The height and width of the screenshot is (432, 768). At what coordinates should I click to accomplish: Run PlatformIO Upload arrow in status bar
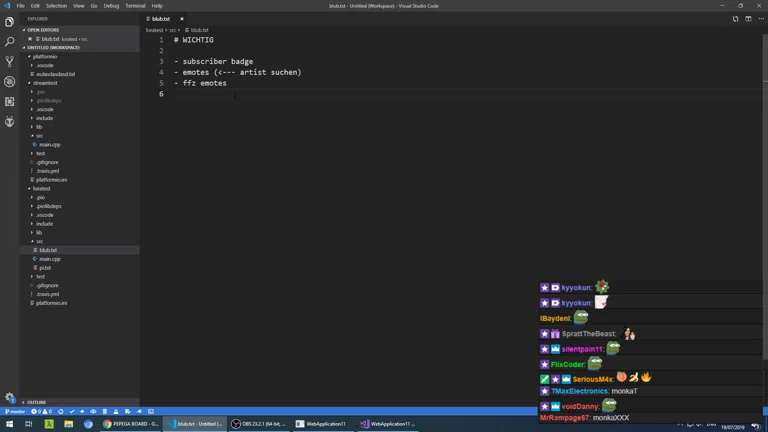[82, 411]
